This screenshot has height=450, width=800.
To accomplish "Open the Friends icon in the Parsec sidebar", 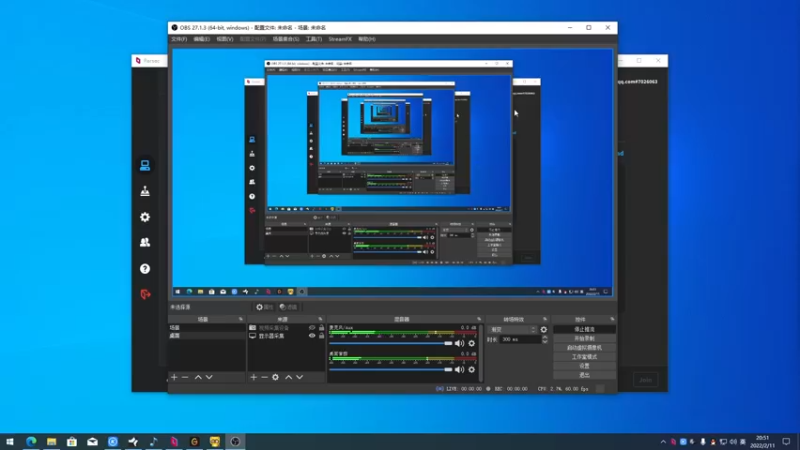I will (145, 242).
